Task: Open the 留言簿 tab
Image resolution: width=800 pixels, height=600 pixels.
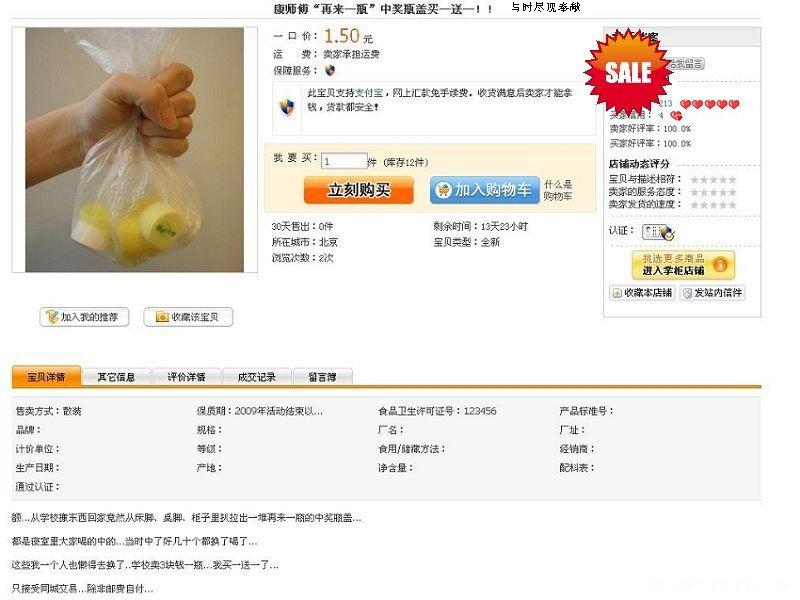Action: (x=322, y=377)
